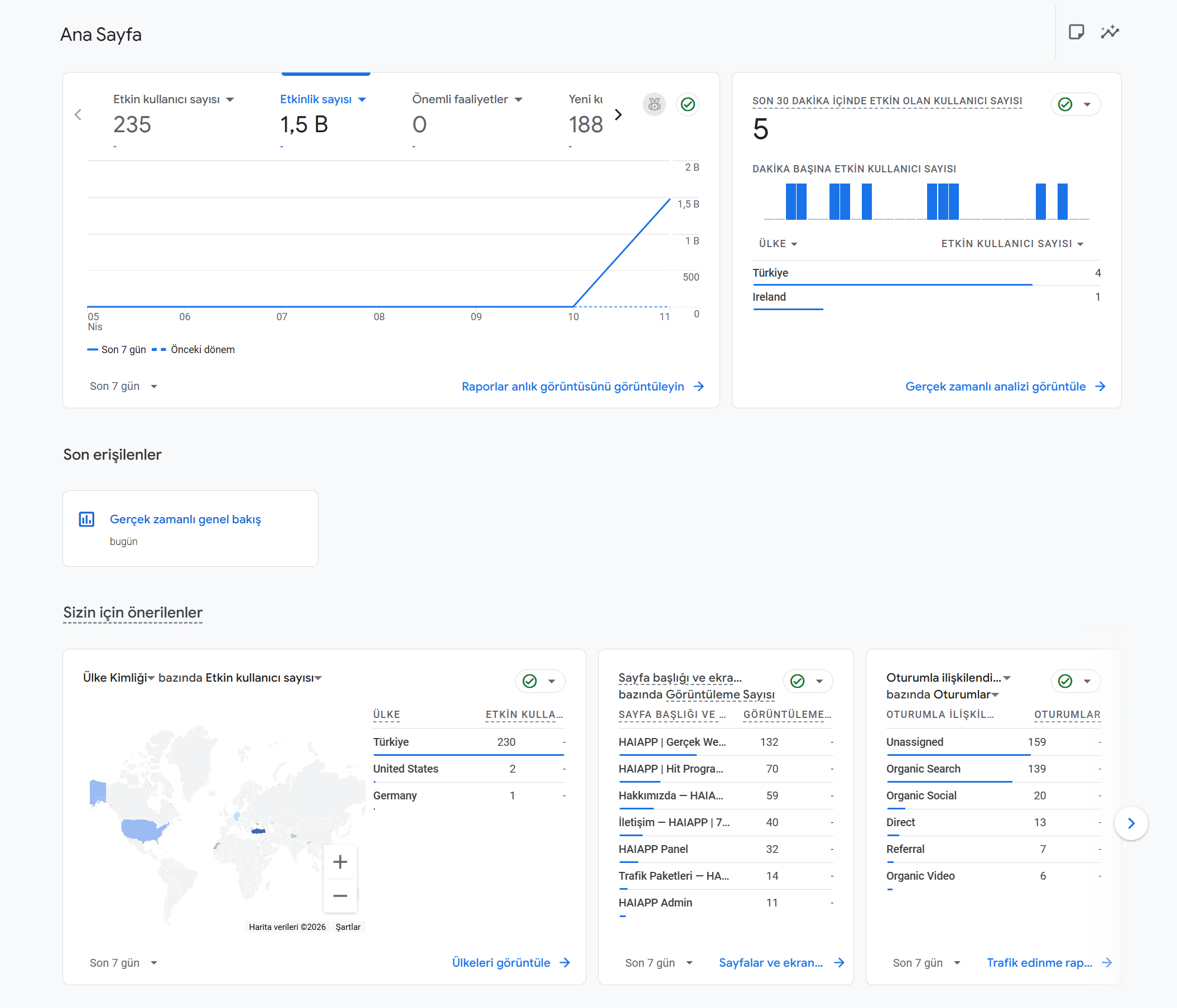This screenshot has width=1177, height=1008.
Task: Open the realtime overview chart icon
Action: [86, 519]
